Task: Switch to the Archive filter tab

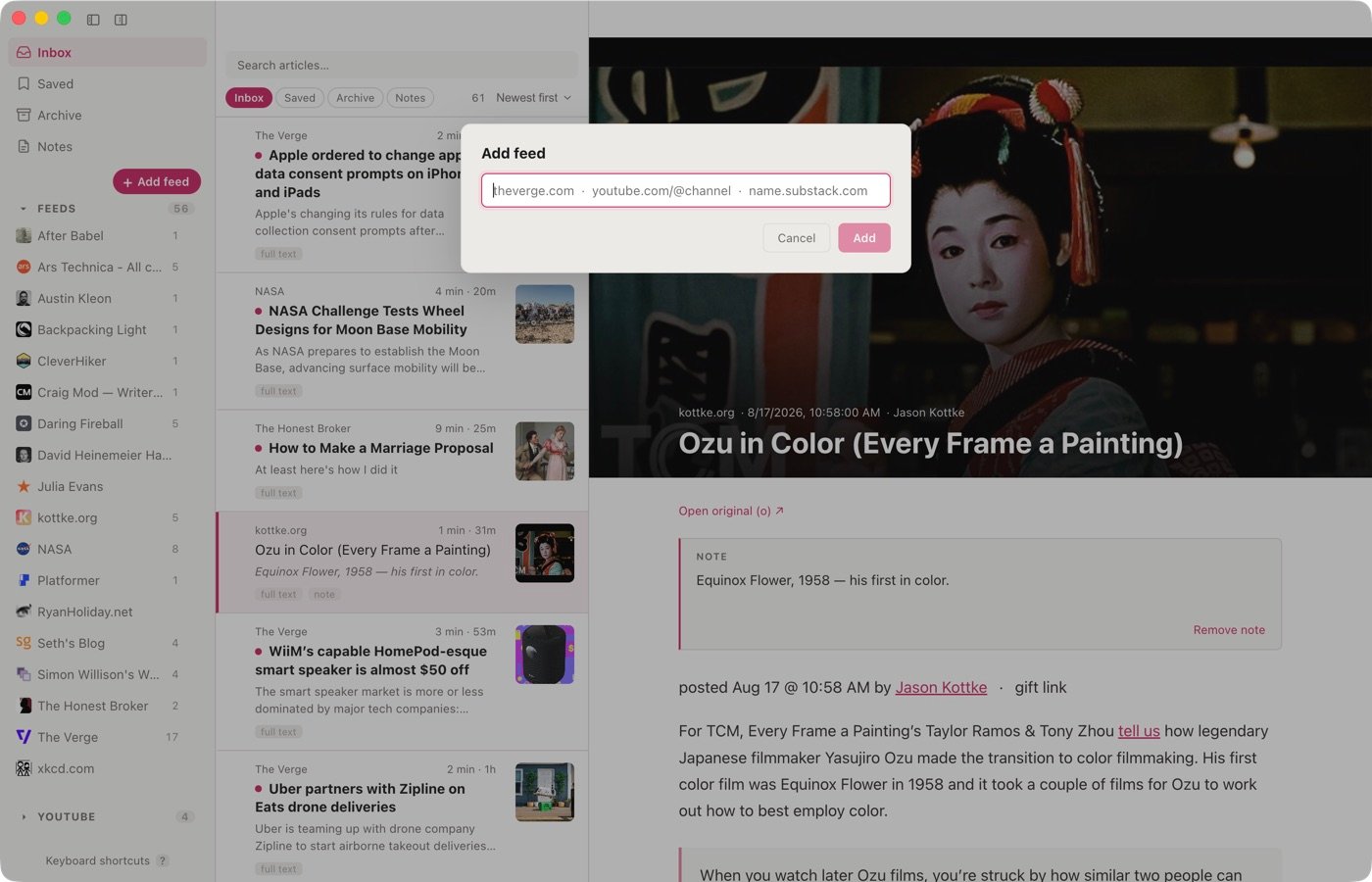Action: (355, 98)
